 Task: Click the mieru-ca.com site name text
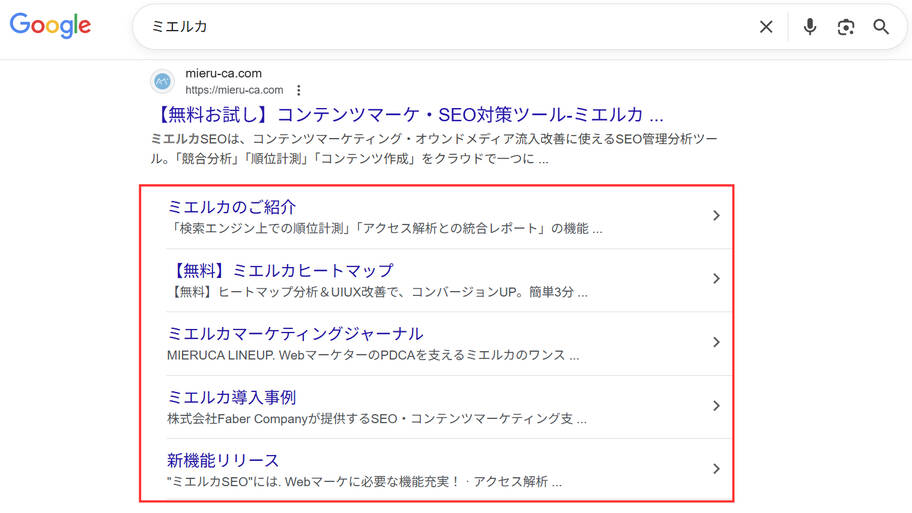coord(223,73)
